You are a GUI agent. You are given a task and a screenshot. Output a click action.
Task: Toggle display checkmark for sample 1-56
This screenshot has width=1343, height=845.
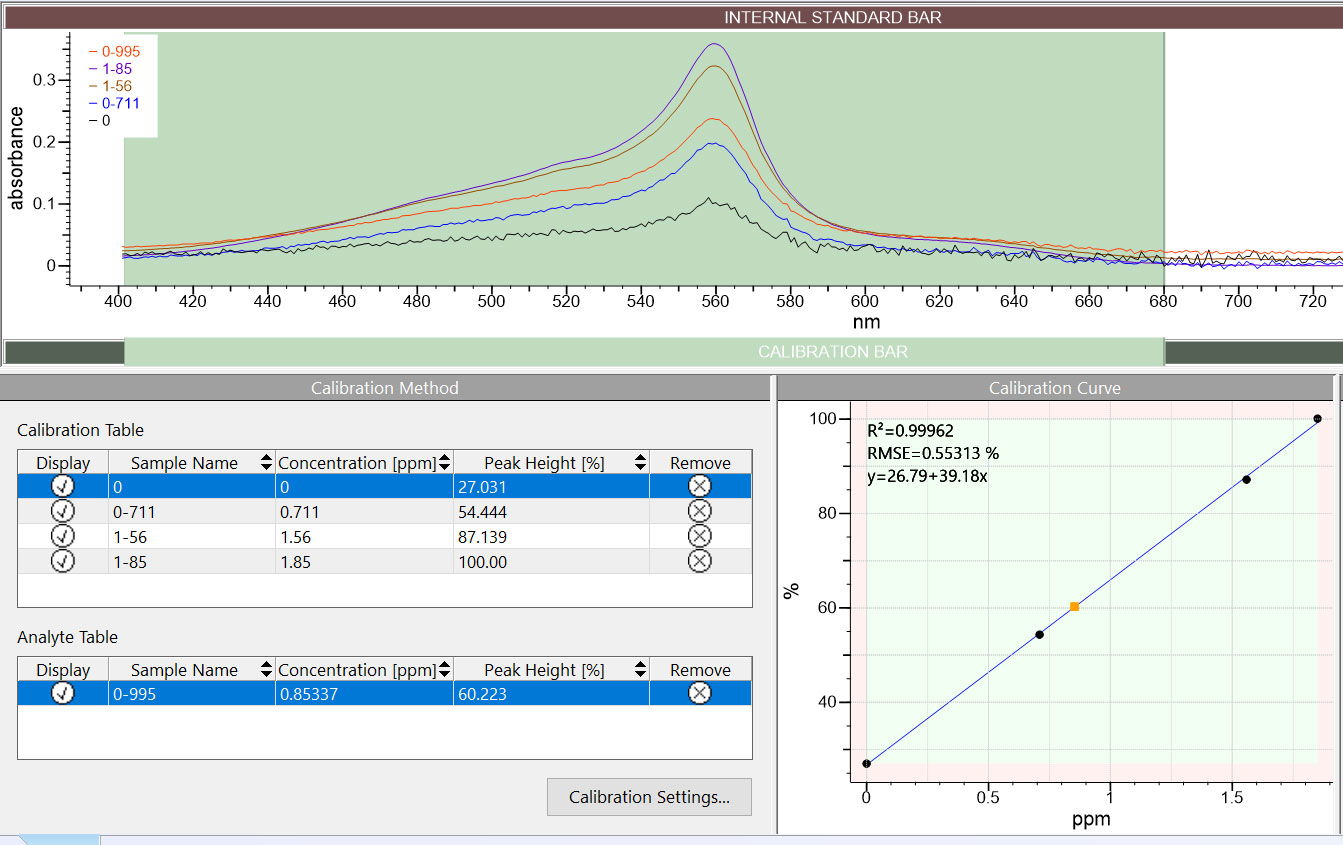pos(63,536)
